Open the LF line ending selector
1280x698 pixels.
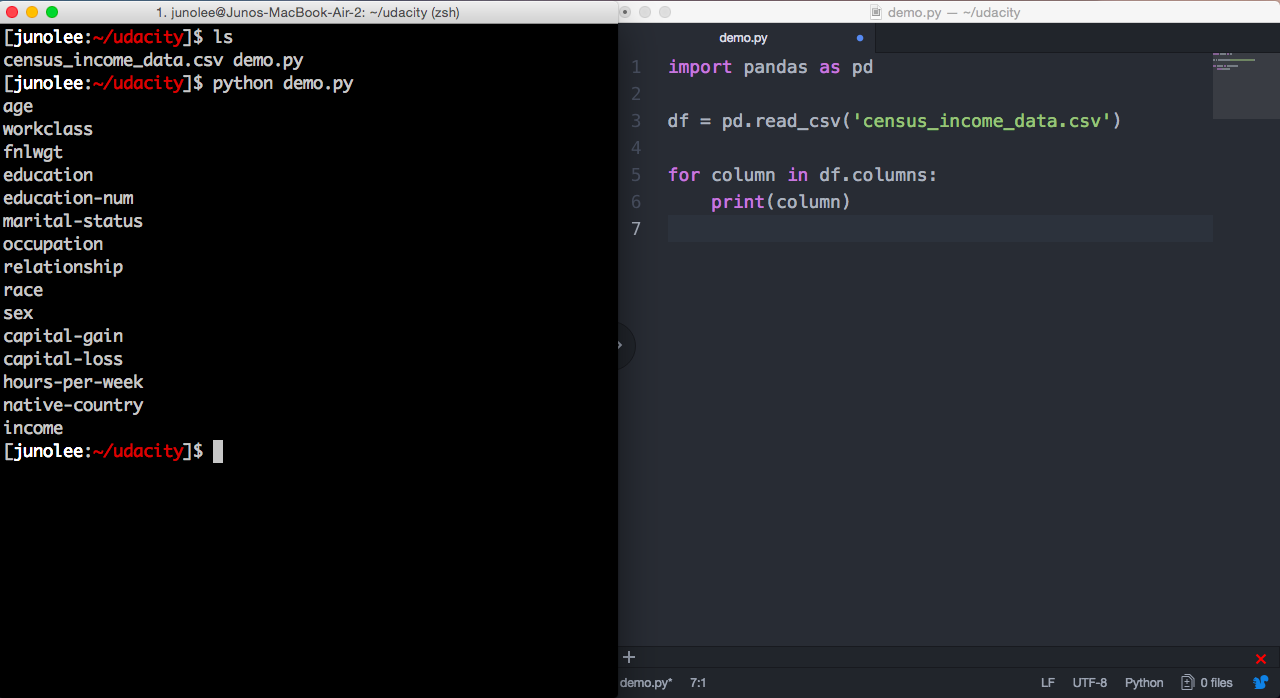pos(1047,683)
